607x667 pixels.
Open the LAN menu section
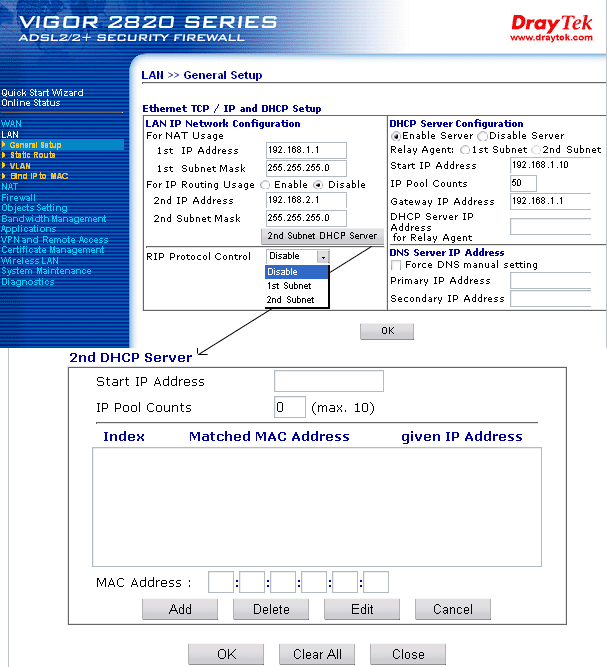10,134
